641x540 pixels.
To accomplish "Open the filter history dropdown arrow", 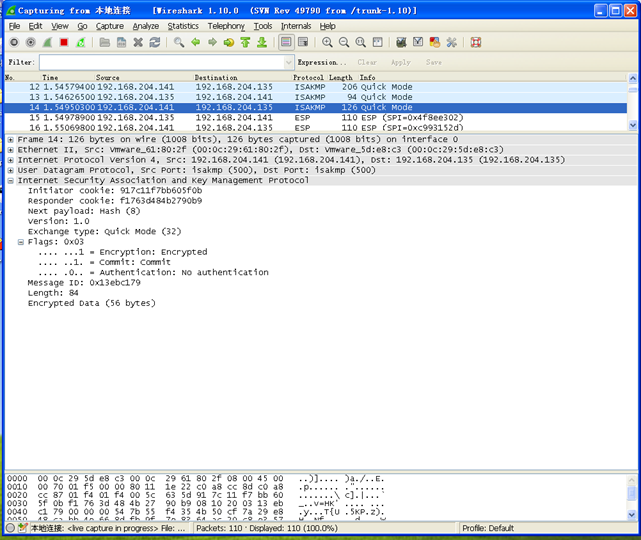I will [x=286, y=62].
